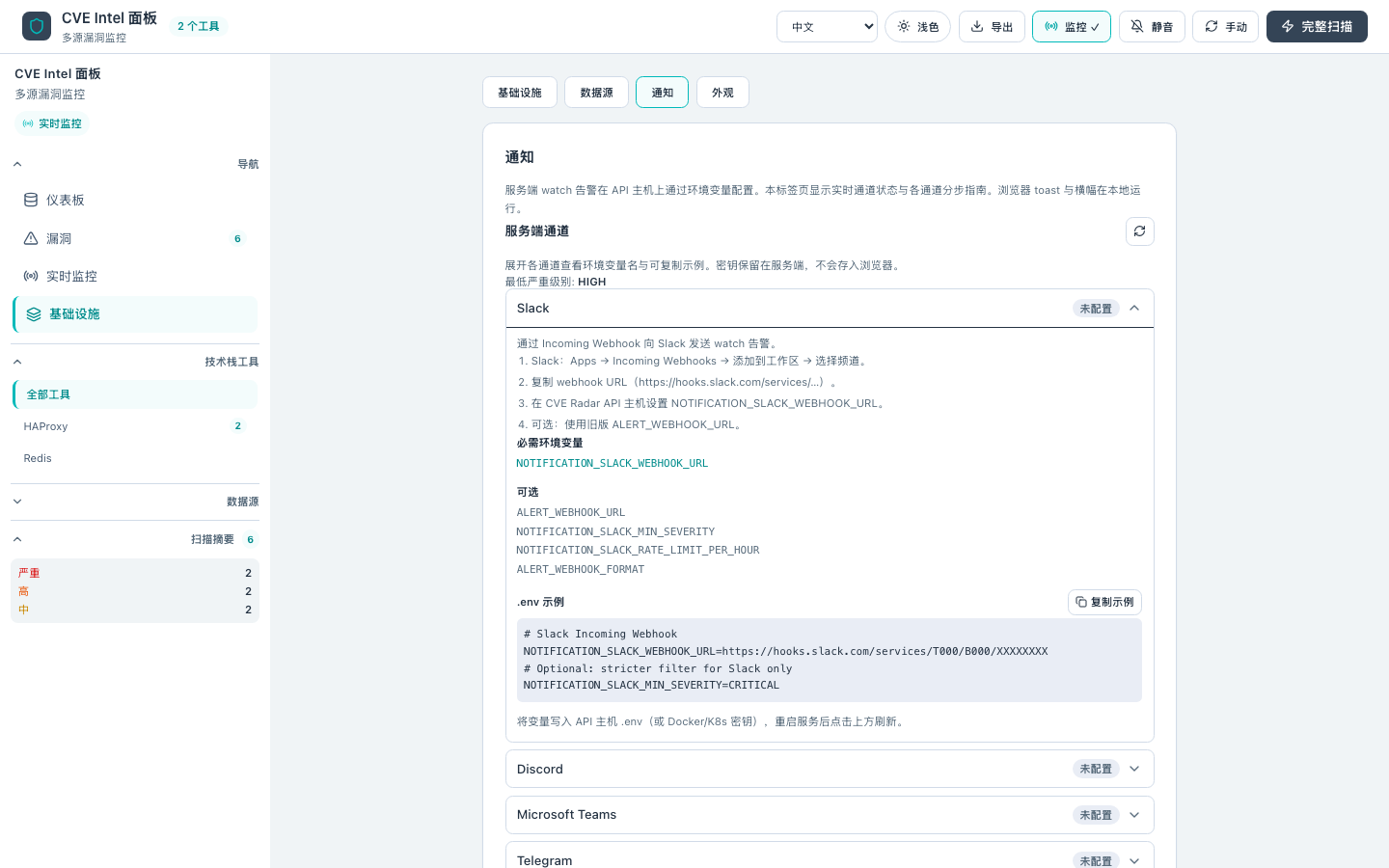This screenshot has height=868, width=1389.
Task: Refresh 服务端通道 status icon
Action: [1140, 231]
